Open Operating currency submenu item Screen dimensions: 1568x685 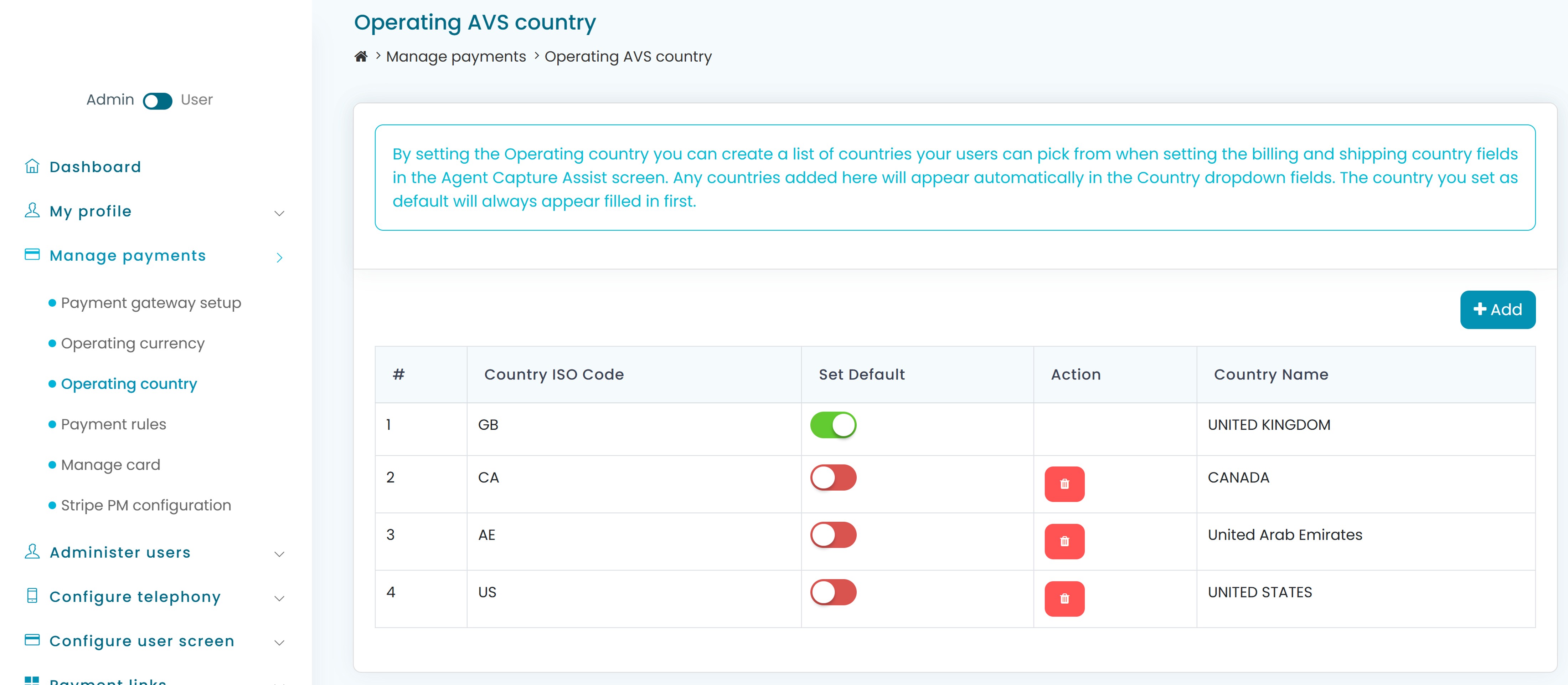[x=133, y=343]
